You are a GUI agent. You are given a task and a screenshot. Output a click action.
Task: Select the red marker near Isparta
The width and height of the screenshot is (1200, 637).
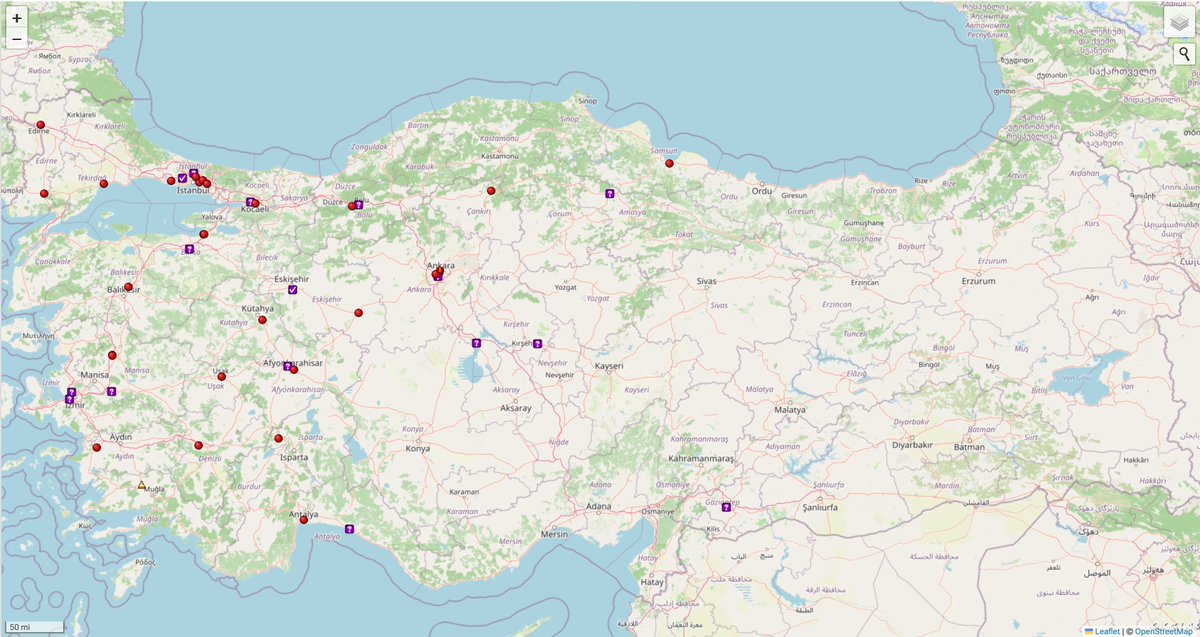278,438
